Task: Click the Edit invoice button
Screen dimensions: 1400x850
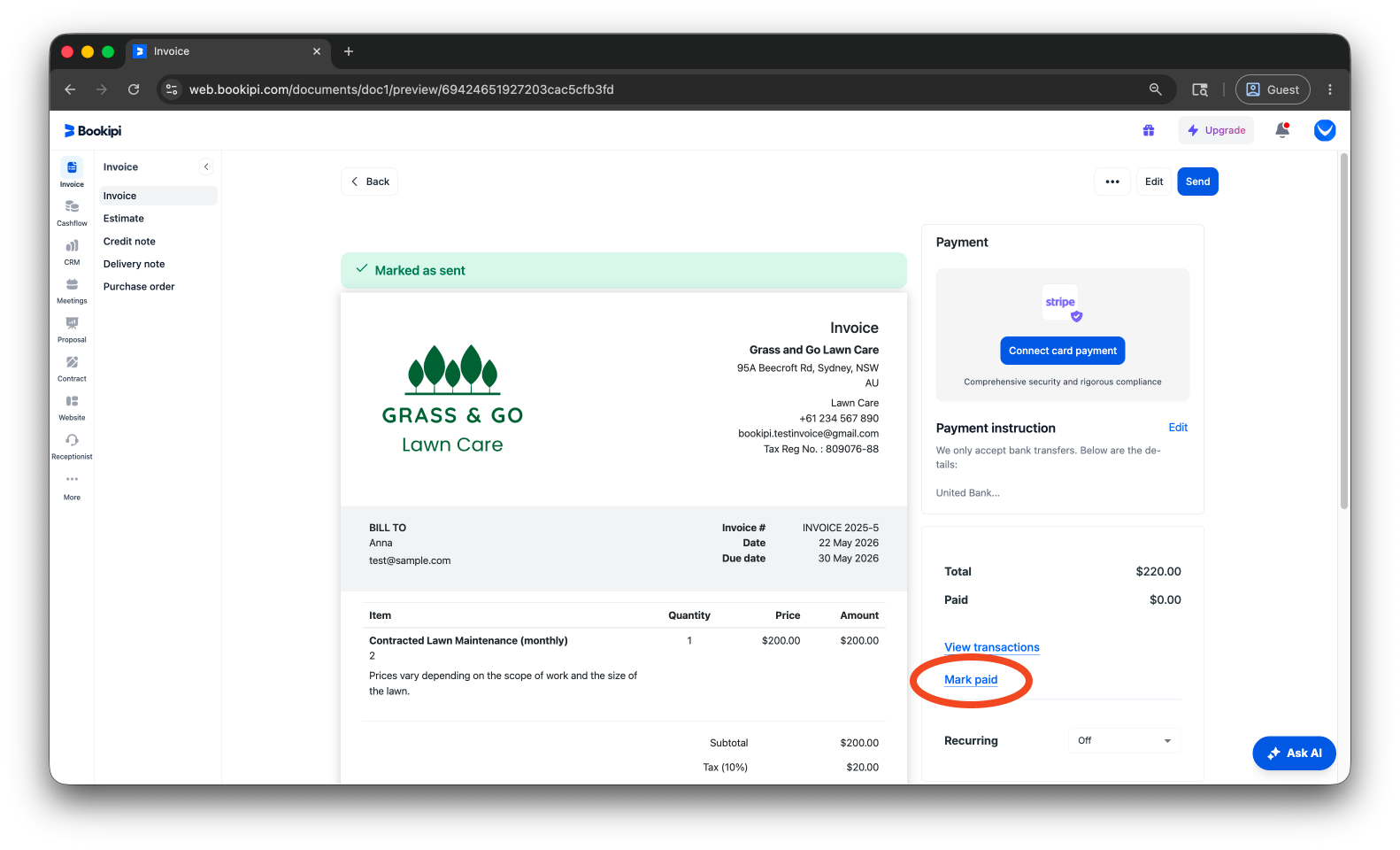Action: [x=1154, y=182]
